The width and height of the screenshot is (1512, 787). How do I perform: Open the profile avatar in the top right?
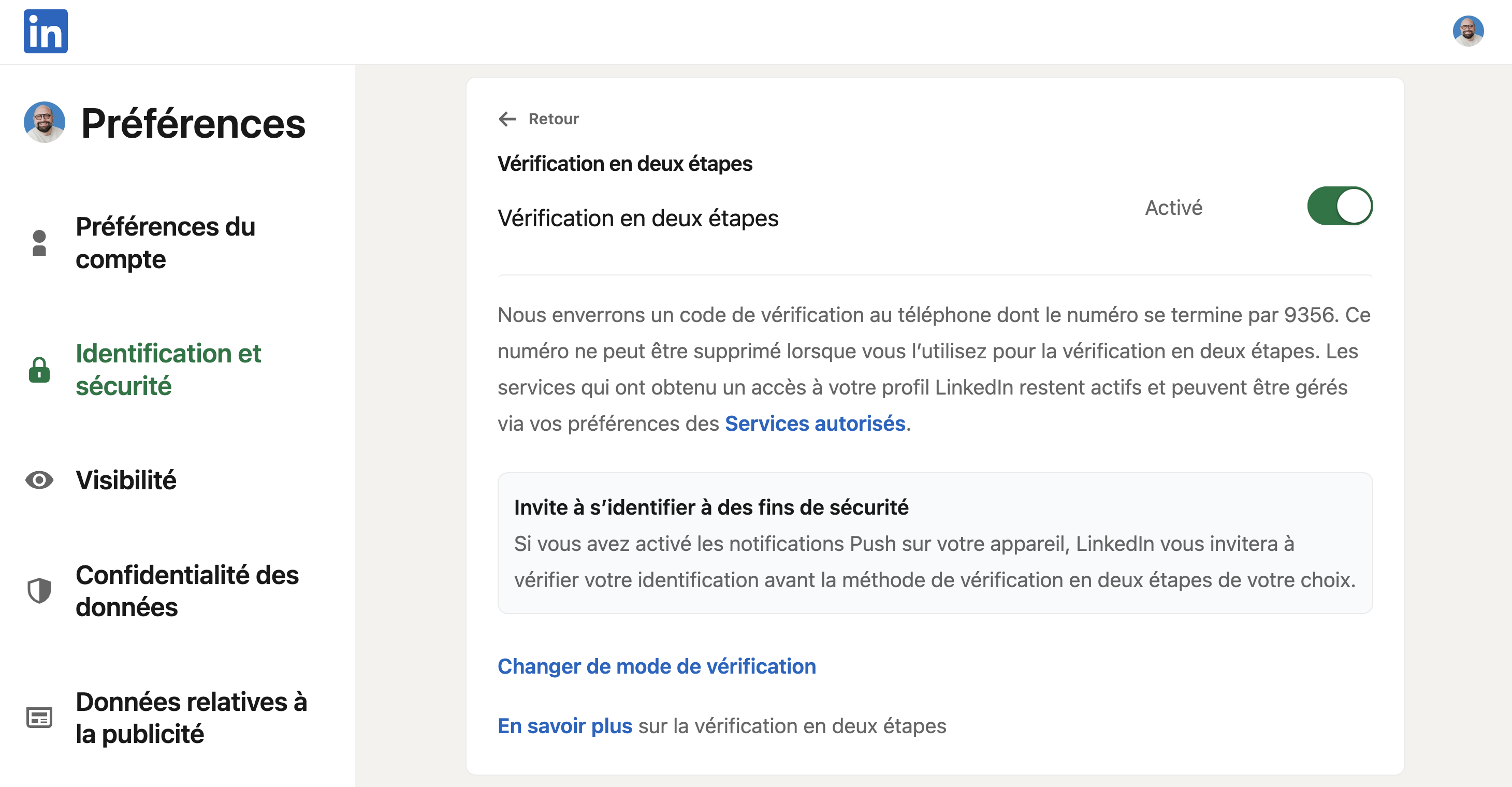tap(1468, 31)
